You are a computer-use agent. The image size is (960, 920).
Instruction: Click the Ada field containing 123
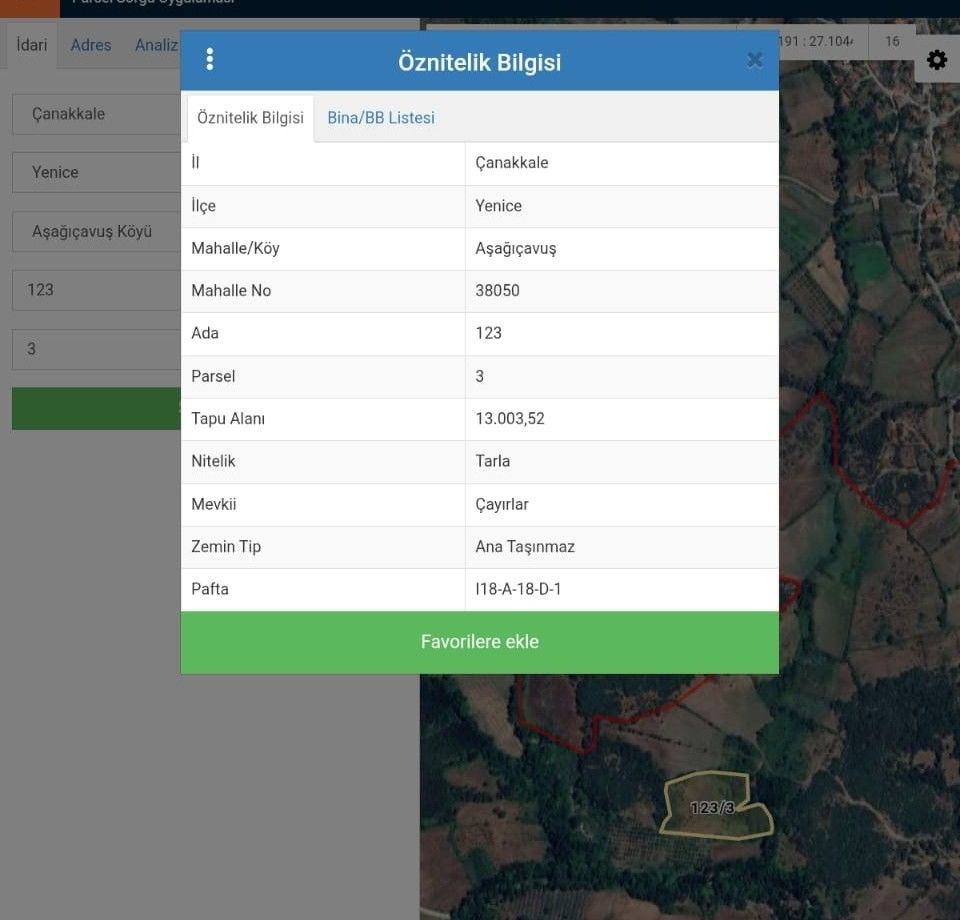click(96, 290)
